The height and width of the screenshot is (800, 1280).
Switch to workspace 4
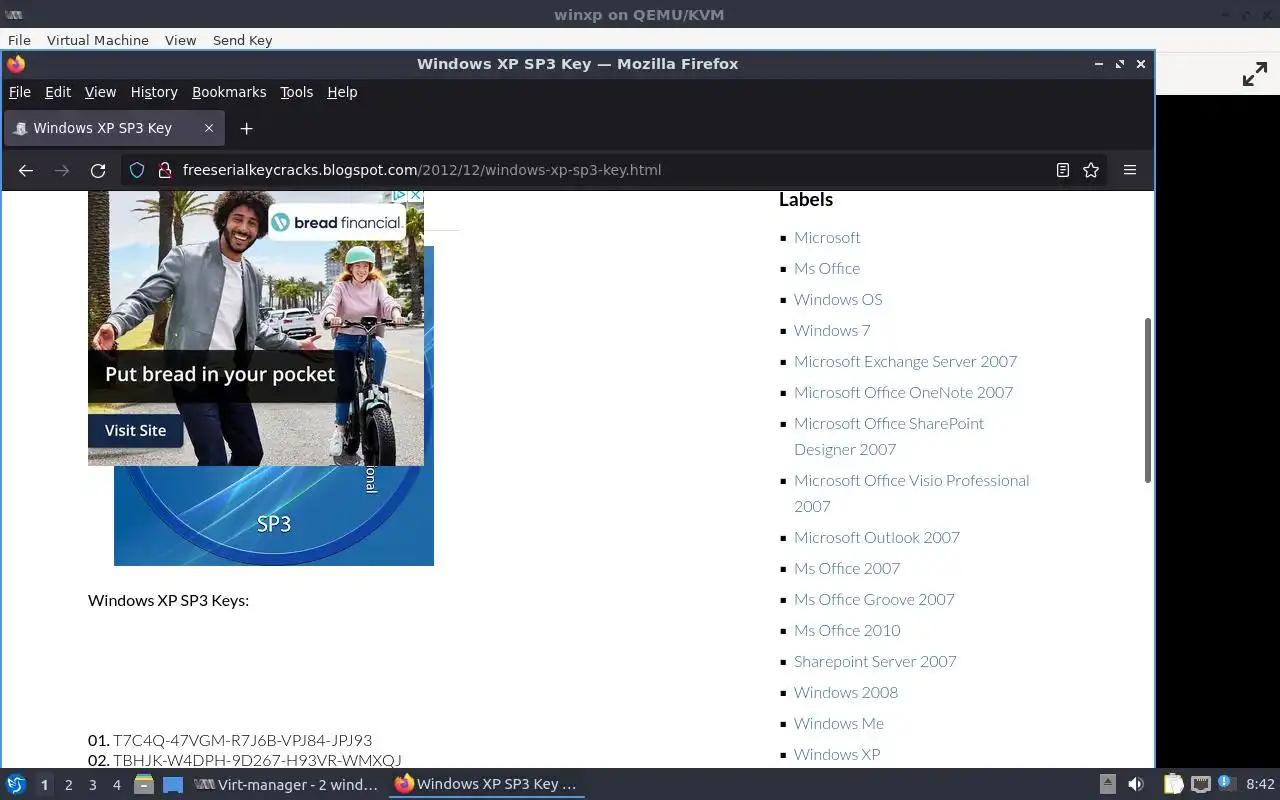(117, 785)
